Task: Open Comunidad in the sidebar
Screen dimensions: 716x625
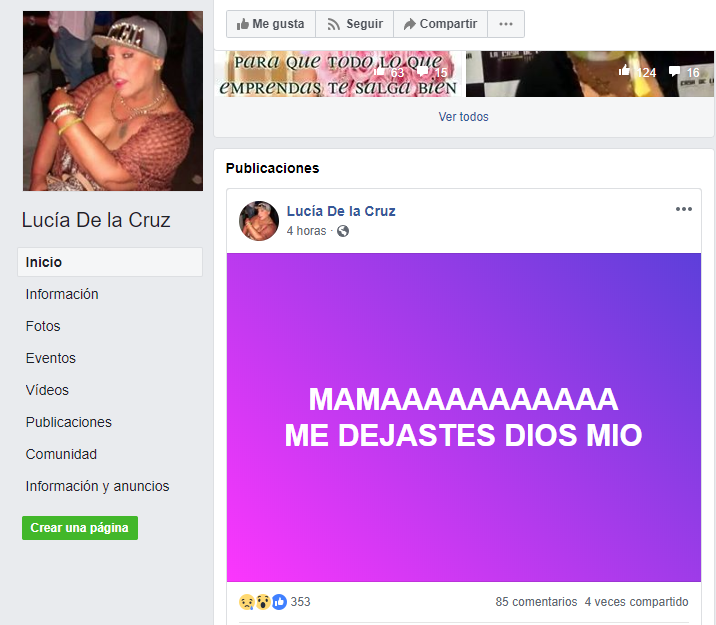Action: (61, 454)
